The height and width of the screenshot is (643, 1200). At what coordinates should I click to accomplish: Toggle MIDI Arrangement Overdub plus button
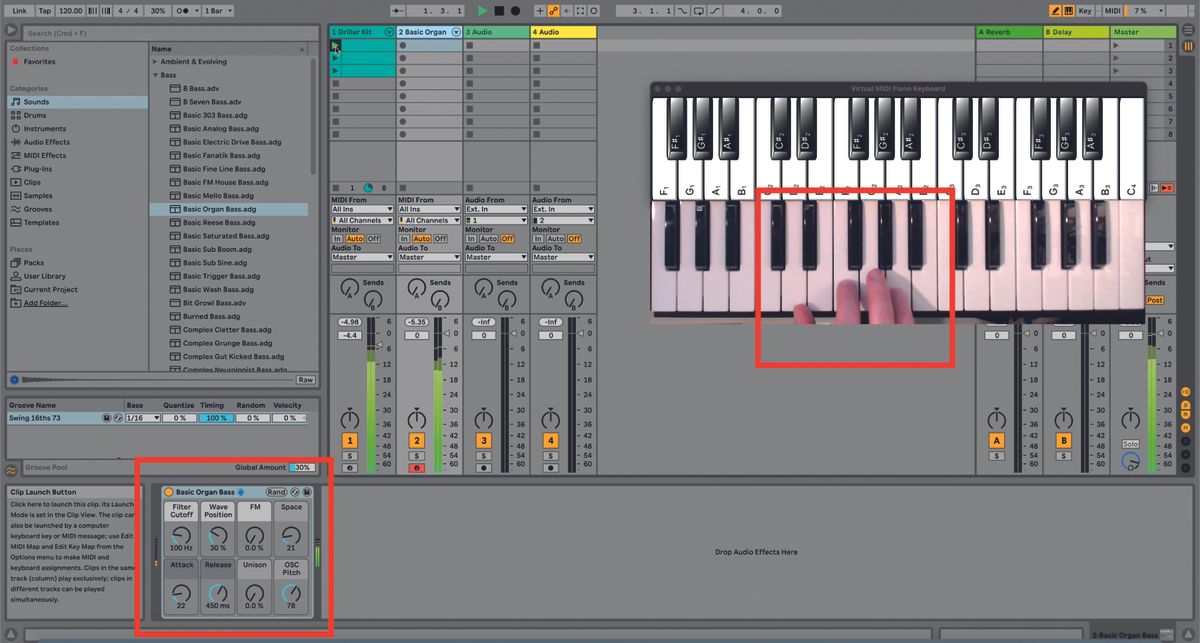(x=541, y=10)
